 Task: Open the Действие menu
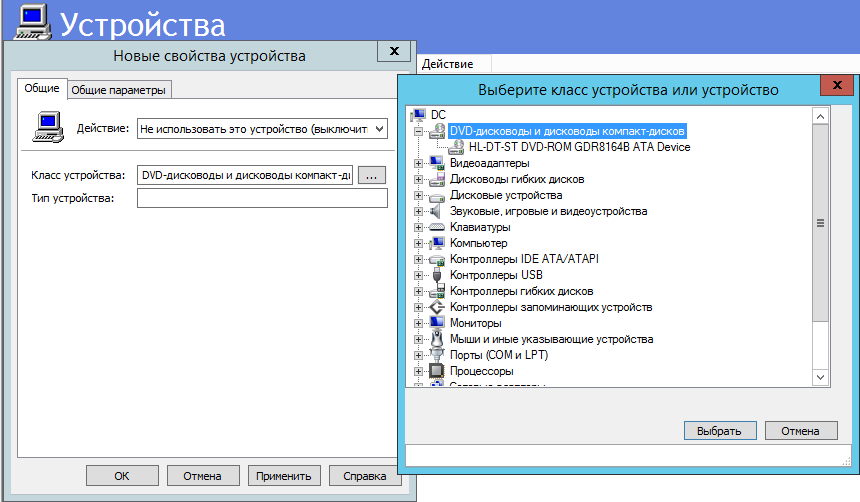point(447,64)
